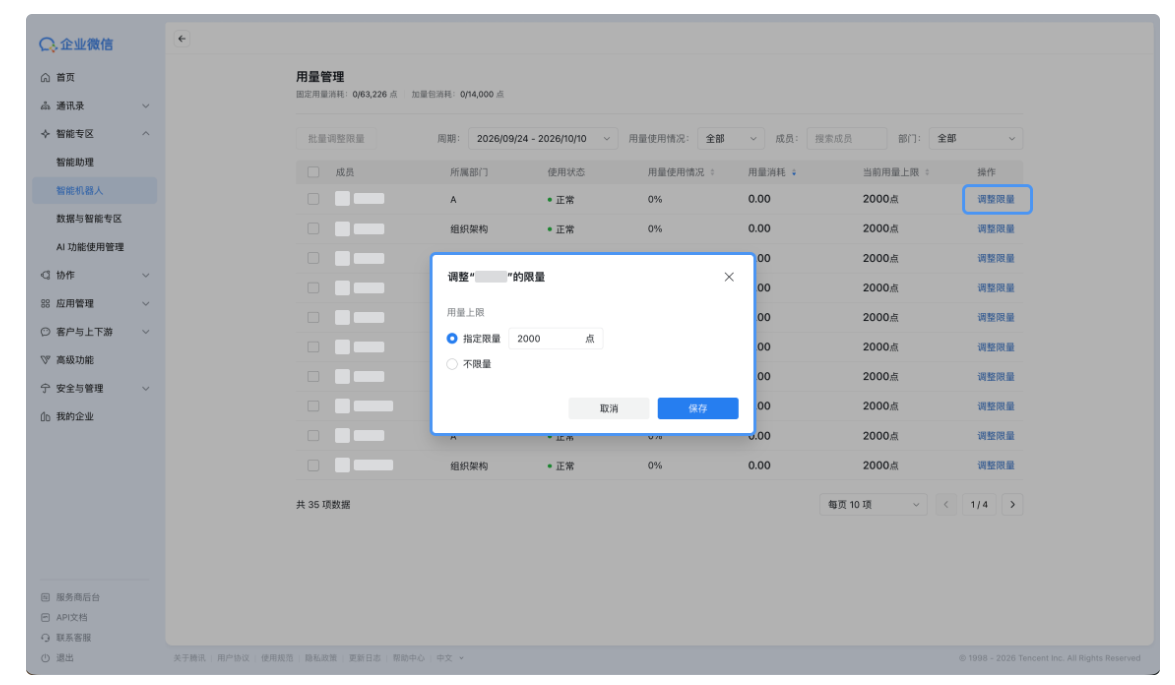
Task: Click 退出 logout icon in sidebar
Action: [x=46, y=658]
